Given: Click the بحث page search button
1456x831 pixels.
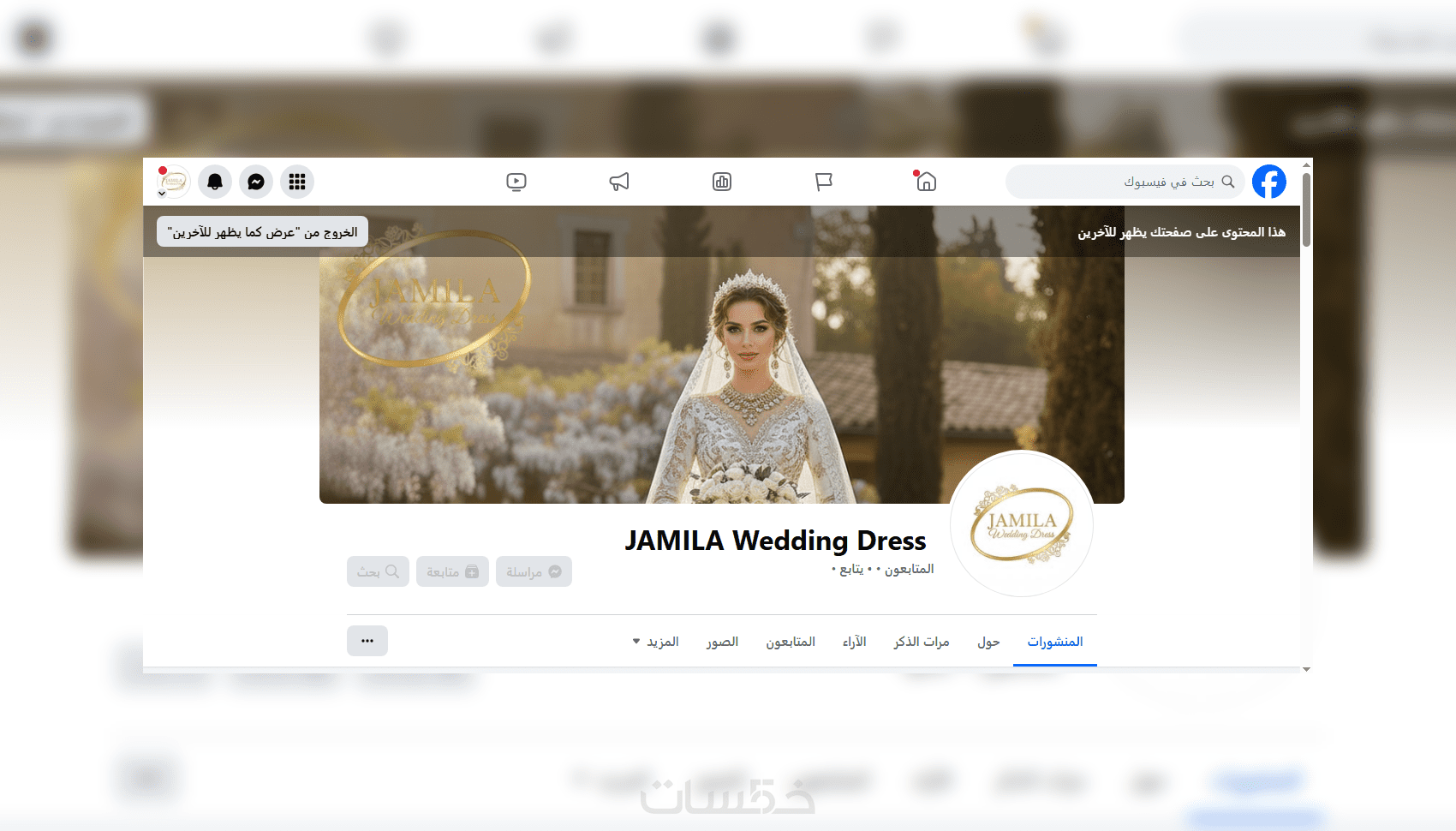Looking at the screenshot, I should [378, 571].
